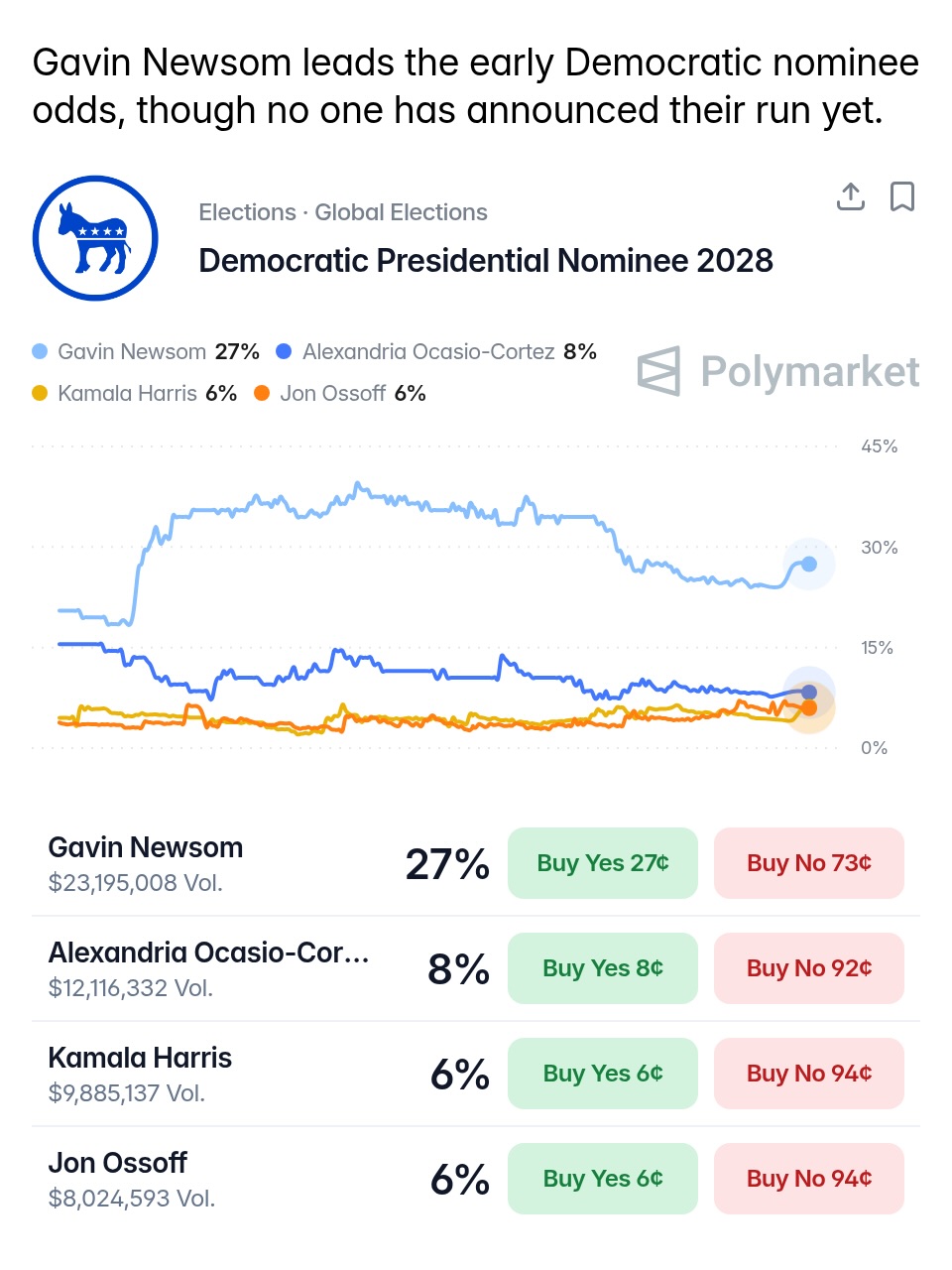Open the Global Elections category link
The image size is (952, 1270).
pyautogui.click(x=401, y=212)
